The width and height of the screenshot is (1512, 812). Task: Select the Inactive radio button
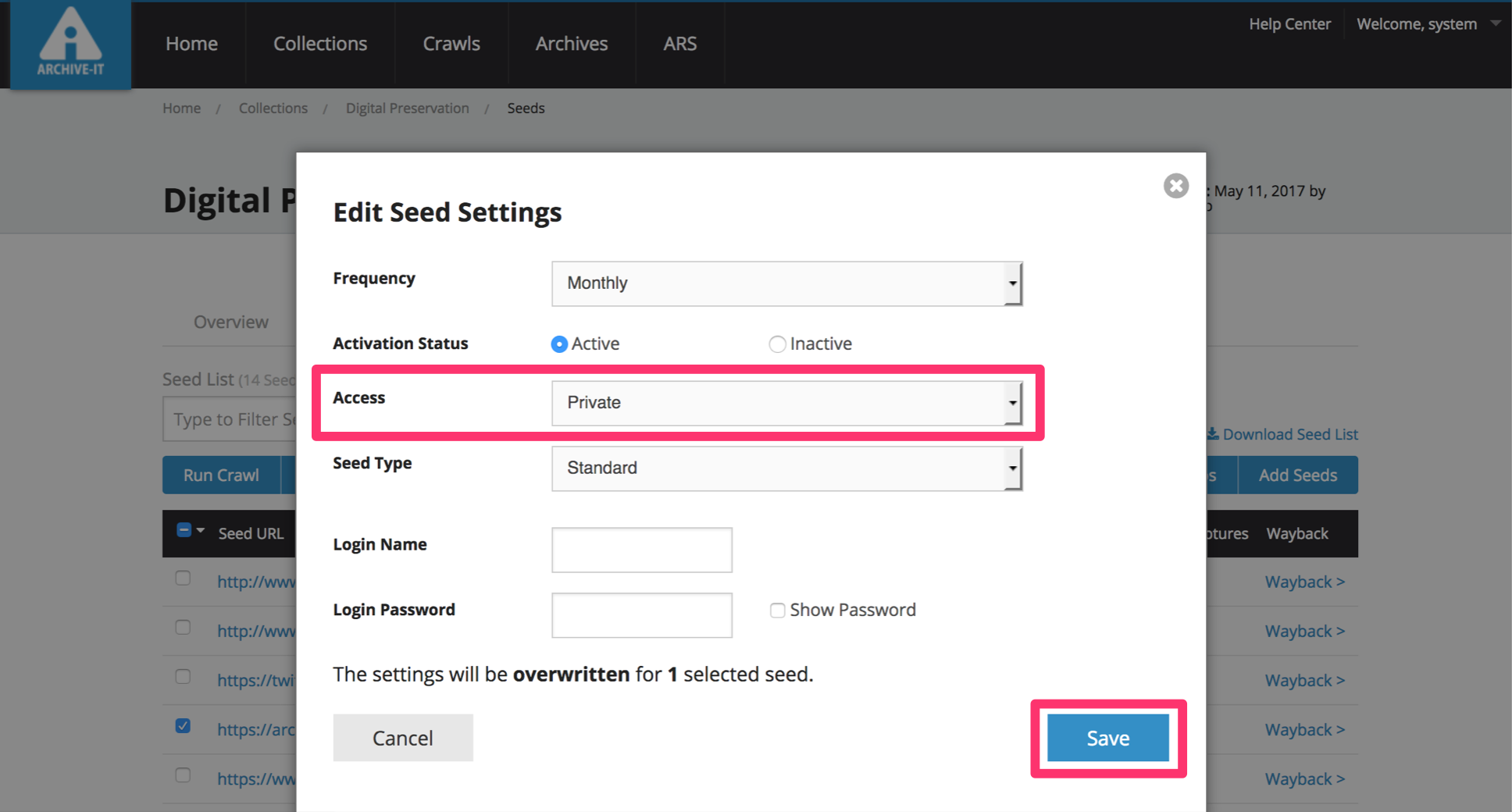pos(777,344)
